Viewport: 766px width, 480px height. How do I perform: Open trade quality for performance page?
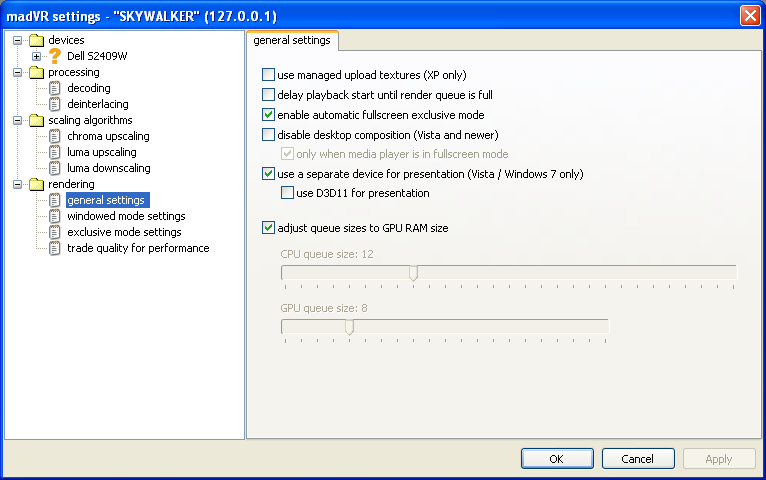click(x=138, y=248)
